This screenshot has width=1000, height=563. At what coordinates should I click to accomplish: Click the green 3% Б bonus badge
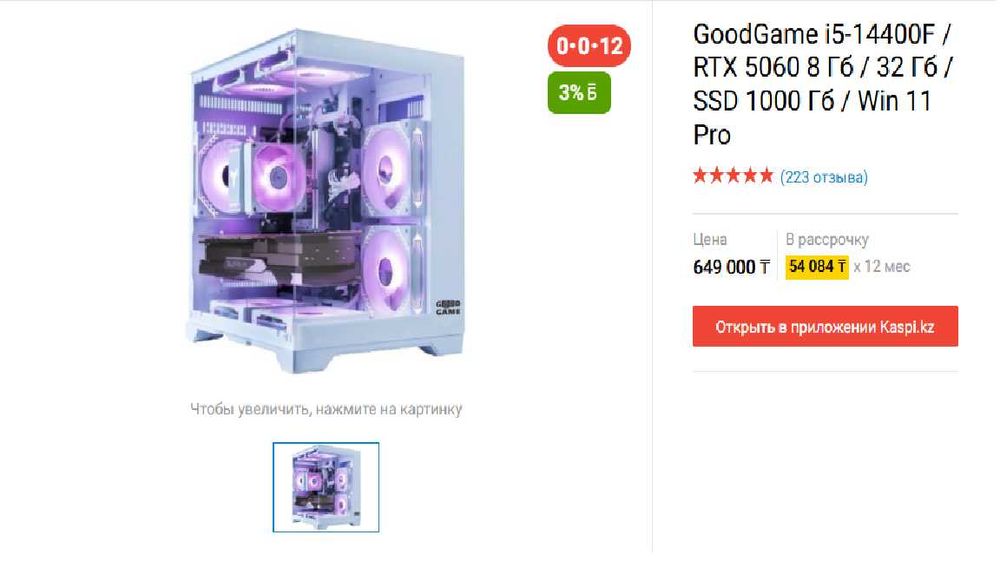(578, 93)
